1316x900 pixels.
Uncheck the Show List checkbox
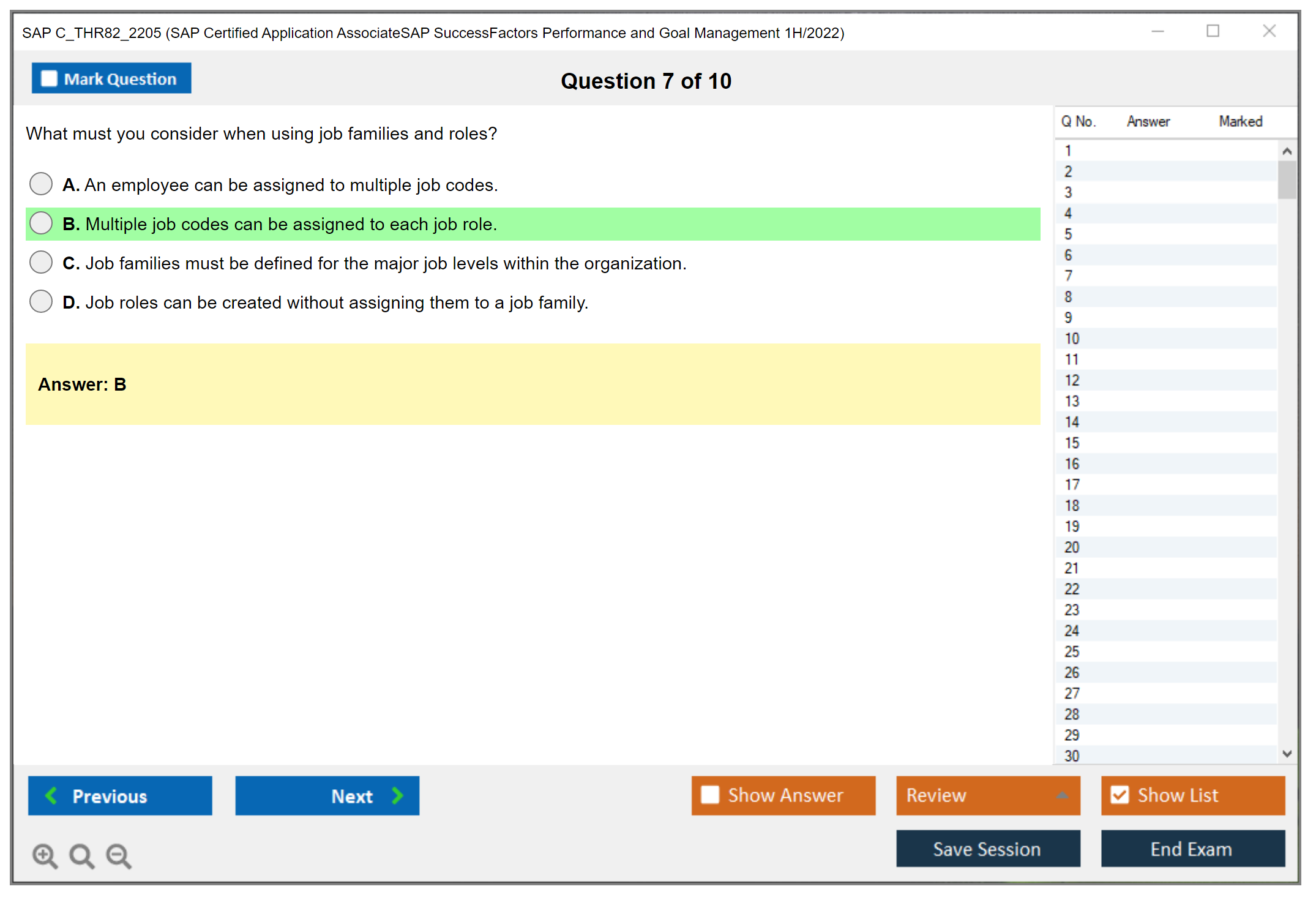click(x=1120, y=795)
